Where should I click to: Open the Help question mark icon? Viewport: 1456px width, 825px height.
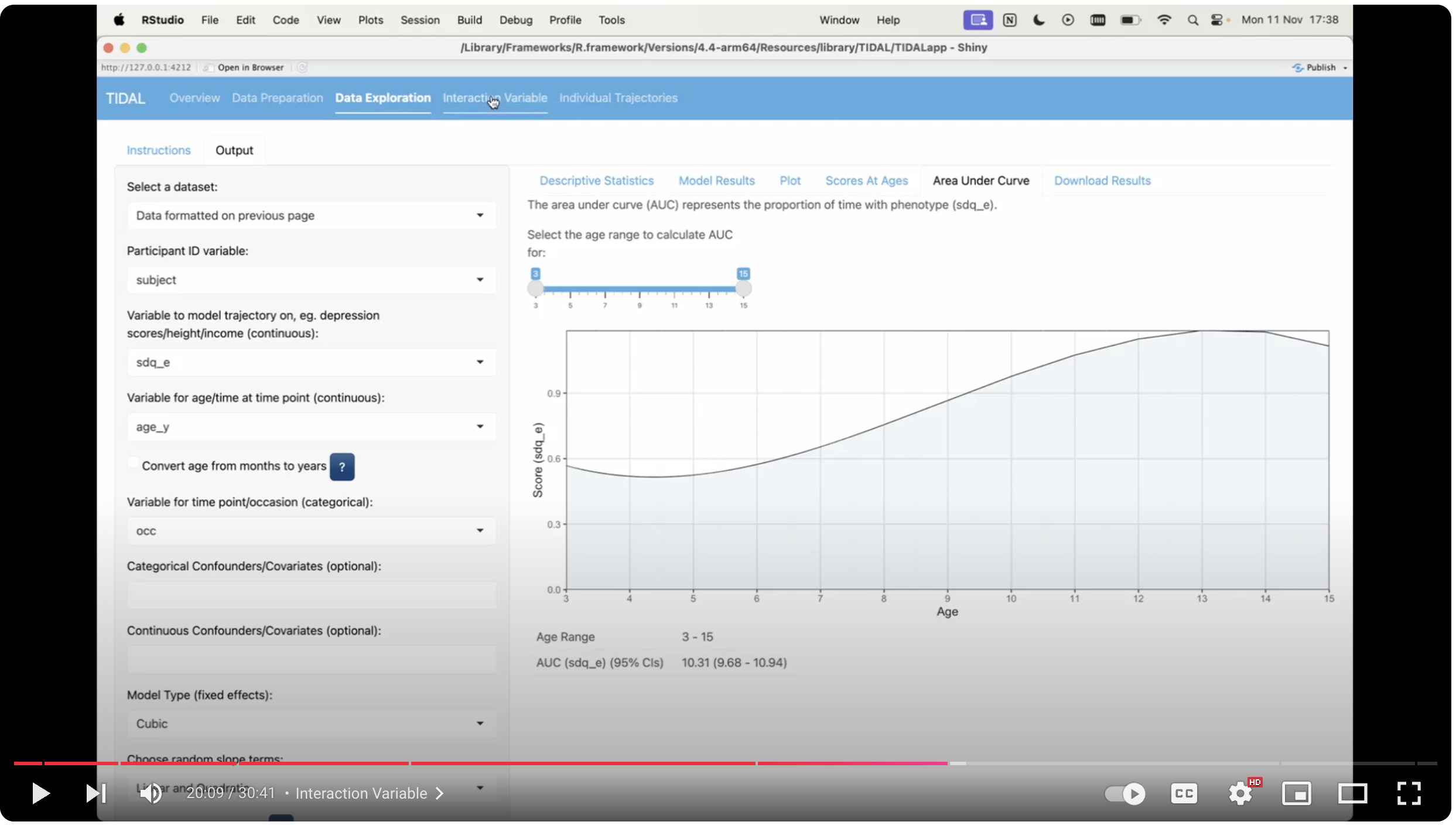tap(341, 466)
